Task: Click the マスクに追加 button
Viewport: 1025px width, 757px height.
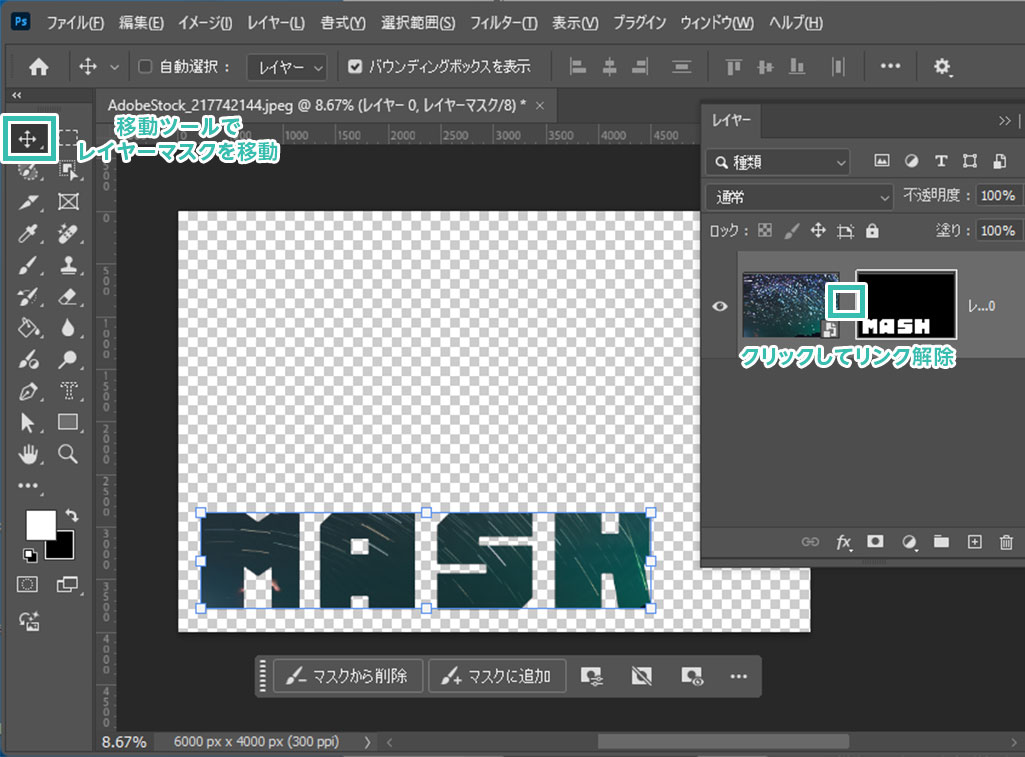Action: click(497, 676)
